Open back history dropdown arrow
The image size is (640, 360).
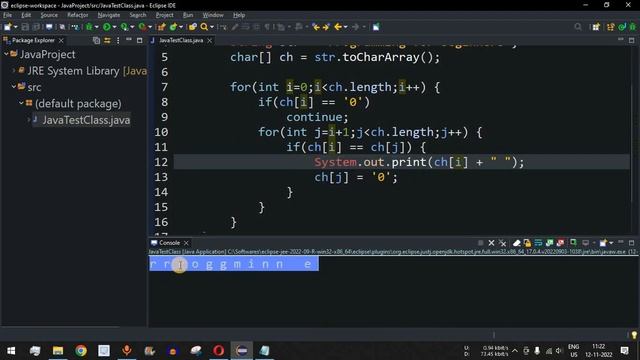click(346, 27)
